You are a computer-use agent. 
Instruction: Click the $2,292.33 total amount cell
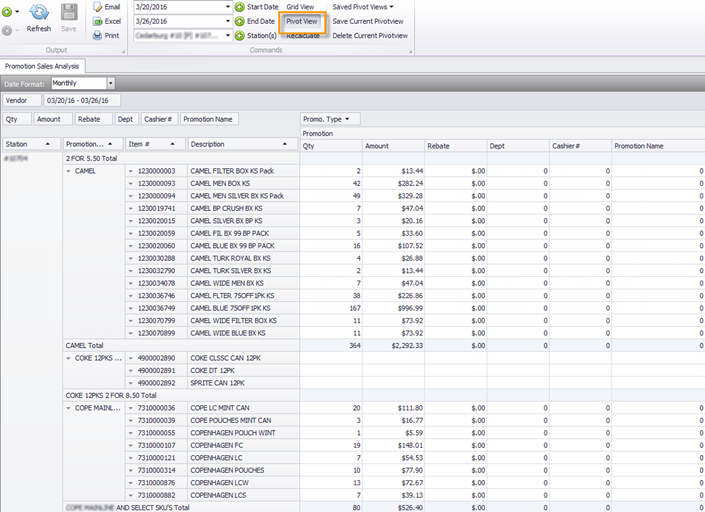393,346
